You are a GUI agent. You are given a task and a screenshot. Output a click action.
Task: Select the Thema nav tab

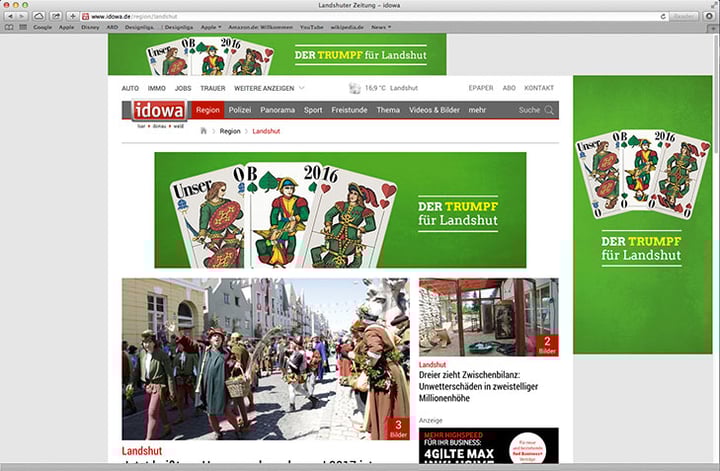[x=388, y=110]
